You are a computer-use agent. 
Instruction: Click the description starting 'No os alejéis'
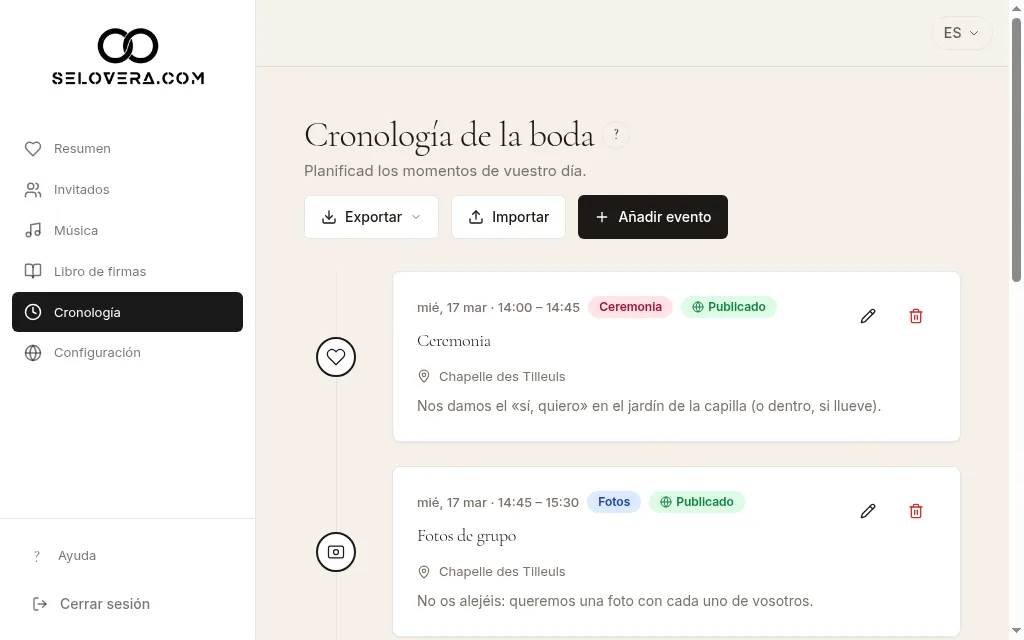tap(615, 601)
